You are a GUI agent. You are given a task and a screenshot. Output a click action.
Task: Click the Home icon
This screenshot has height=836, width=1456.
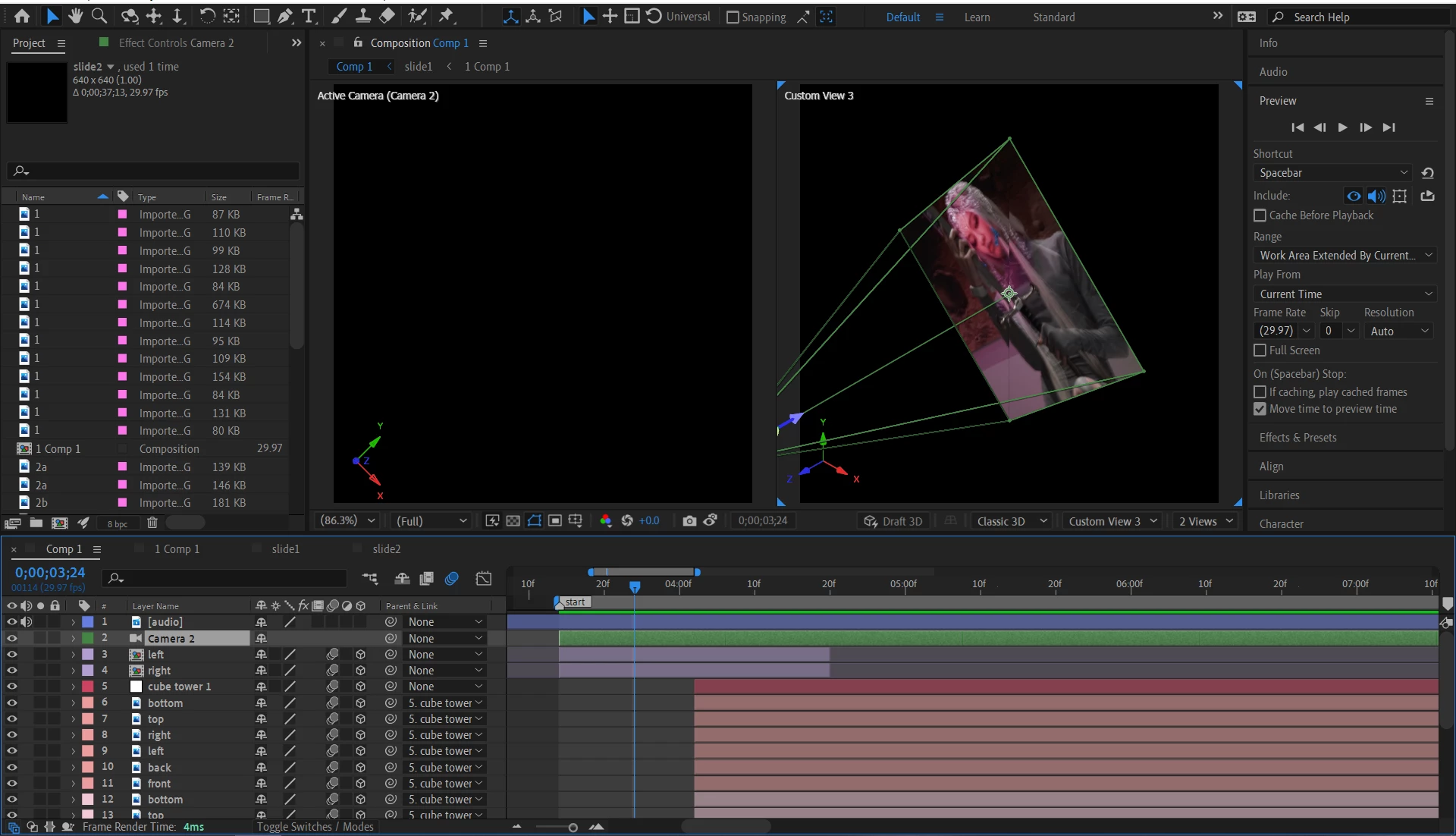(x=22, y=16)
